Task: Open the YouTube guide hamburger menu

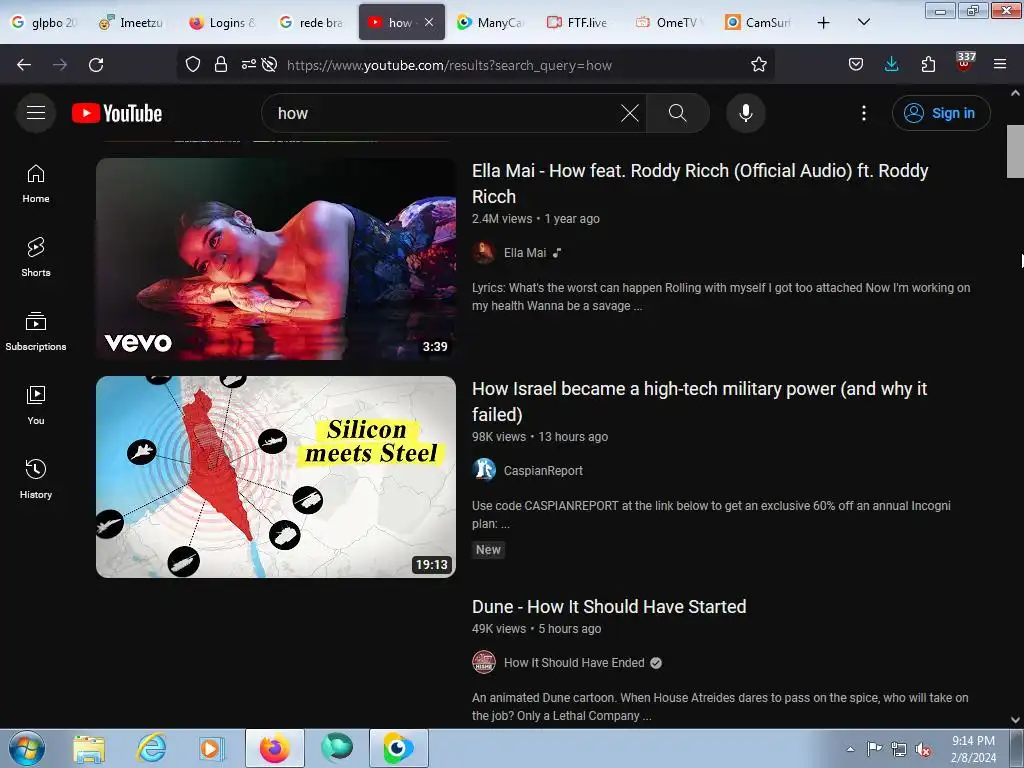Action: point(36,113)
